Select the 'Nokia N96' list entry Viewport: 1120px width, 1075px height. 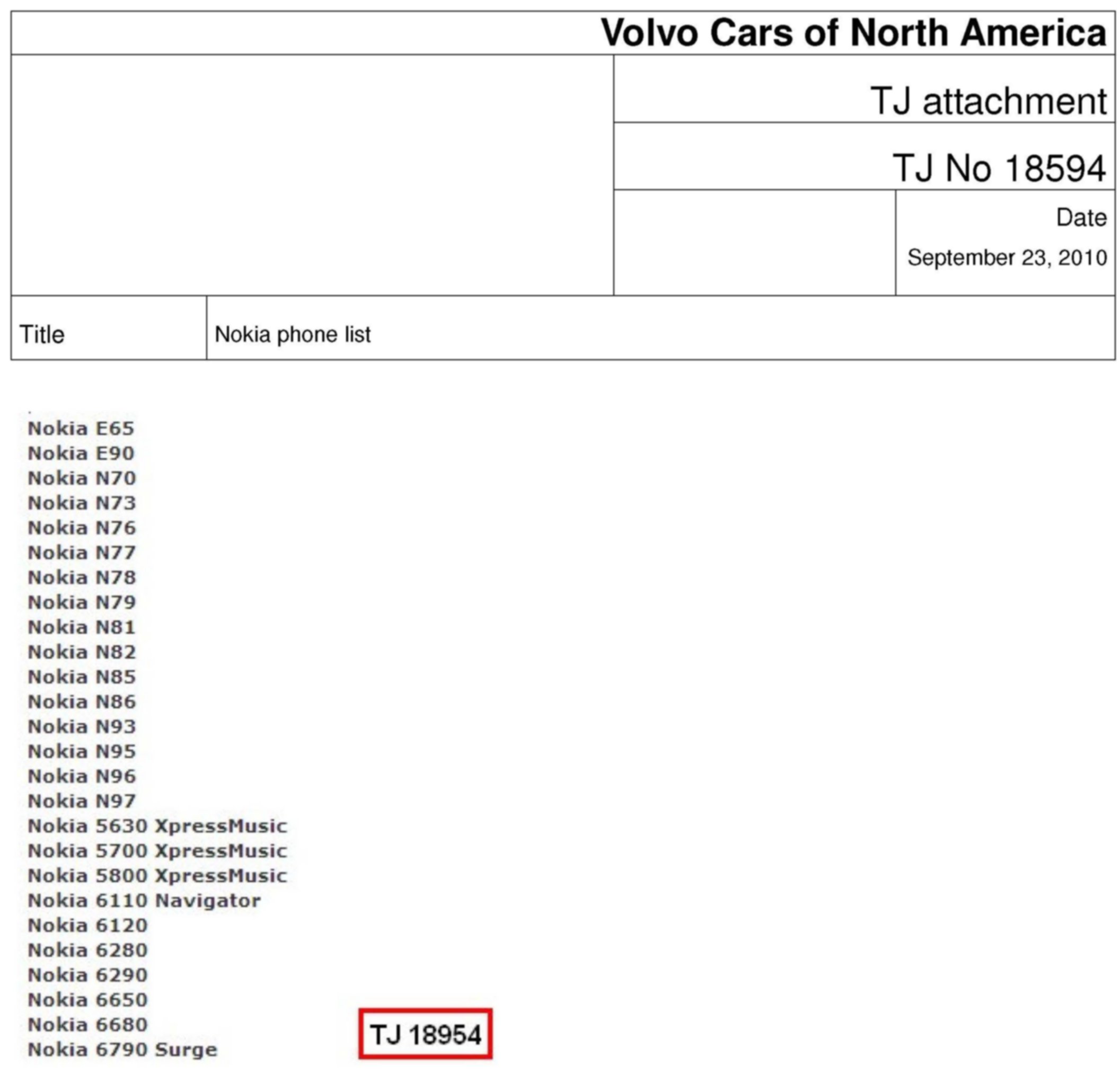point(82,776)
